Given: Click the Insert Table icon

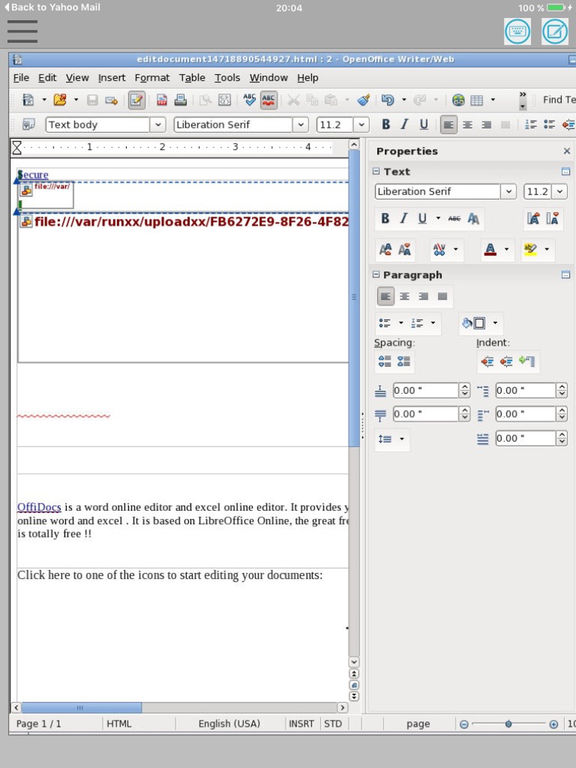Looking at the screenshot, I should pos(477,100).
